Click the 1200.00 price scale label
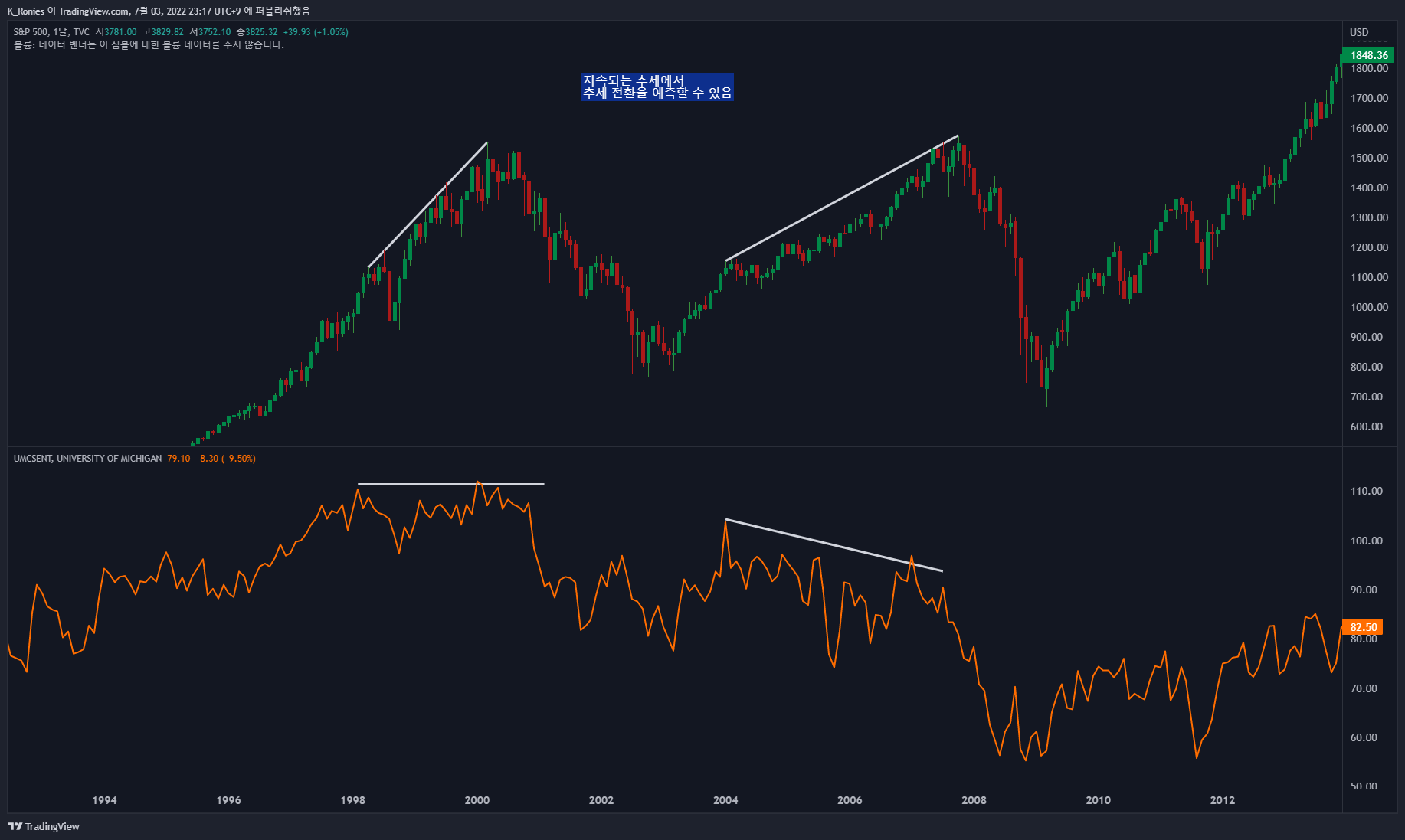 click(x=1370, y=247)
